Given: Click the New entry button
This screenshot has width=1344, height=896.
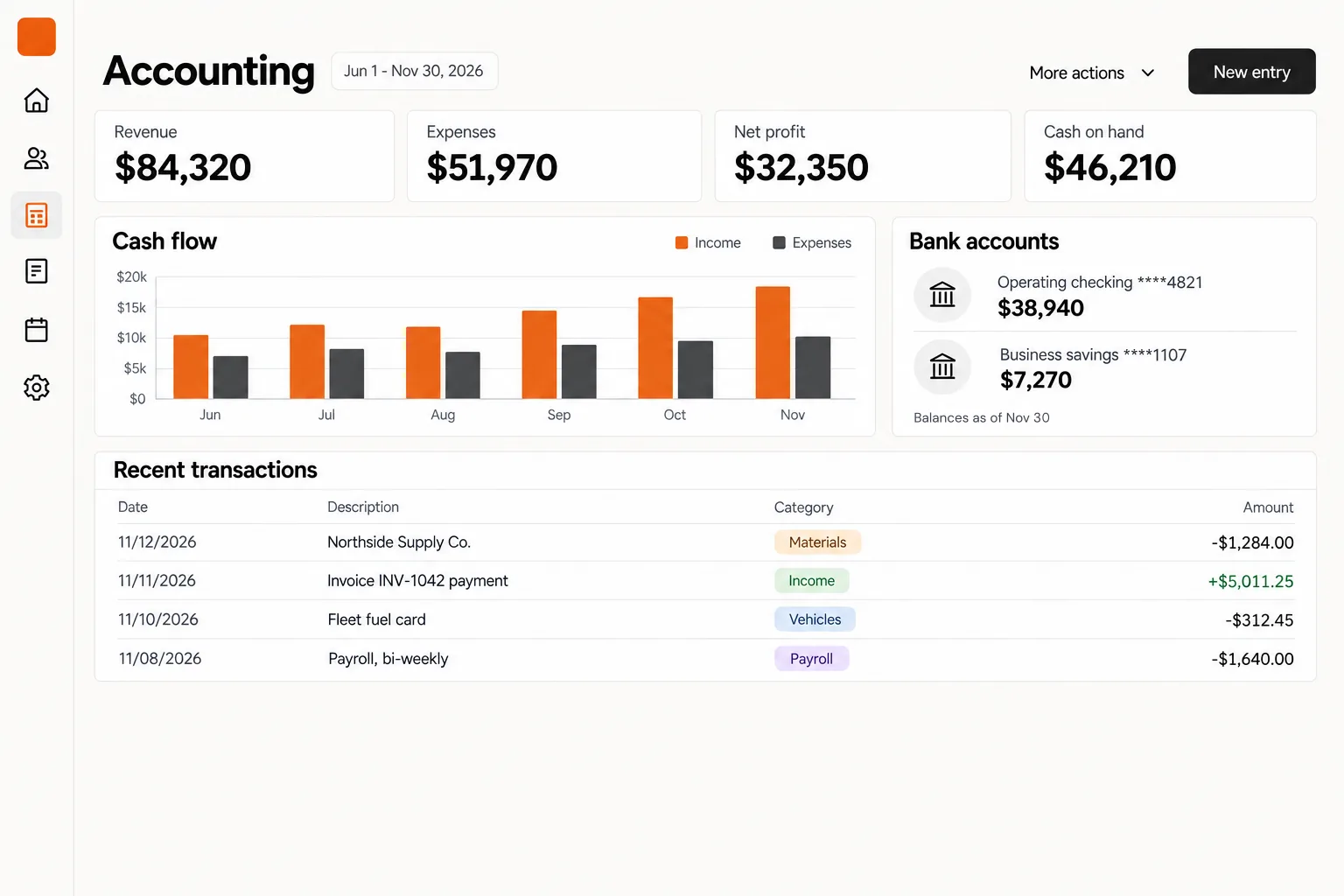Looking at the screenshot, I should coord(1251,72).
